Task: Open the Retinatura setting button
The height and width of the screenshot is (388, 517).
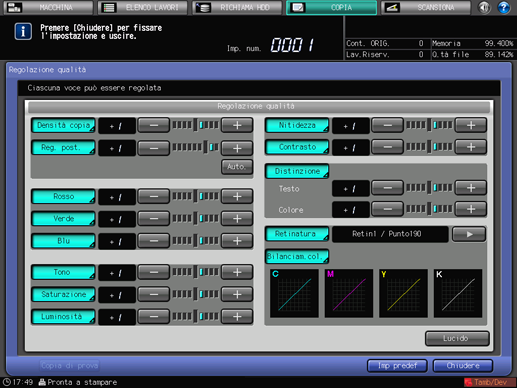Action: [x=297, y=234]
